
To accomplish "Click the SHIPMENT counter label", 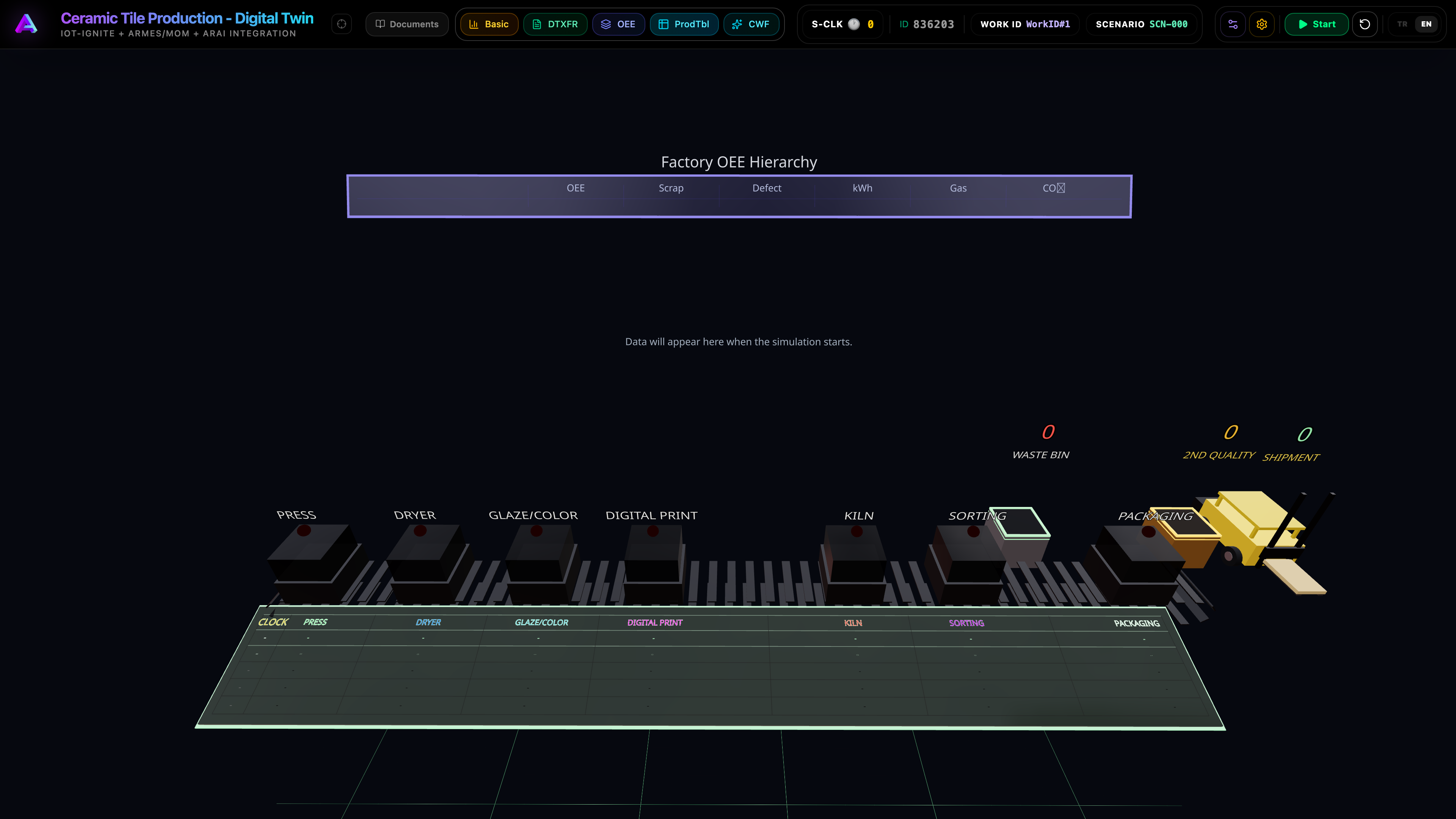I will (1291, 457).
